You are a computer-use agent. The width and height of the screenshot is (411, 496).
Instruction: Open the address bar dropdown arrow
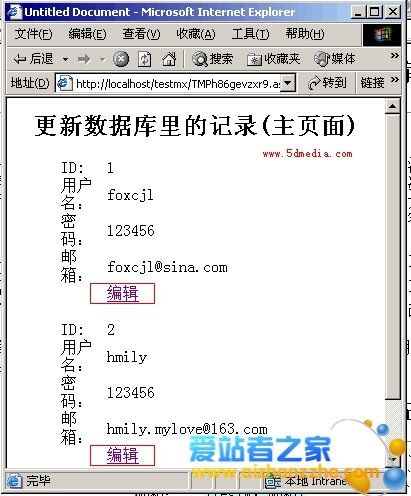(288, 83)
